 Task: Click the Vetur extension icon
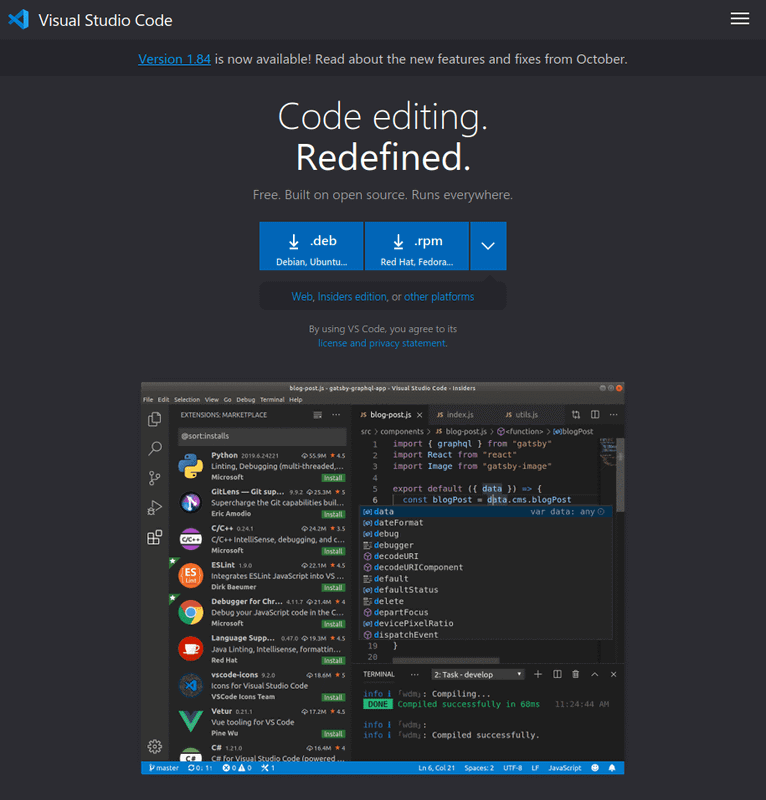coord(191,721)
